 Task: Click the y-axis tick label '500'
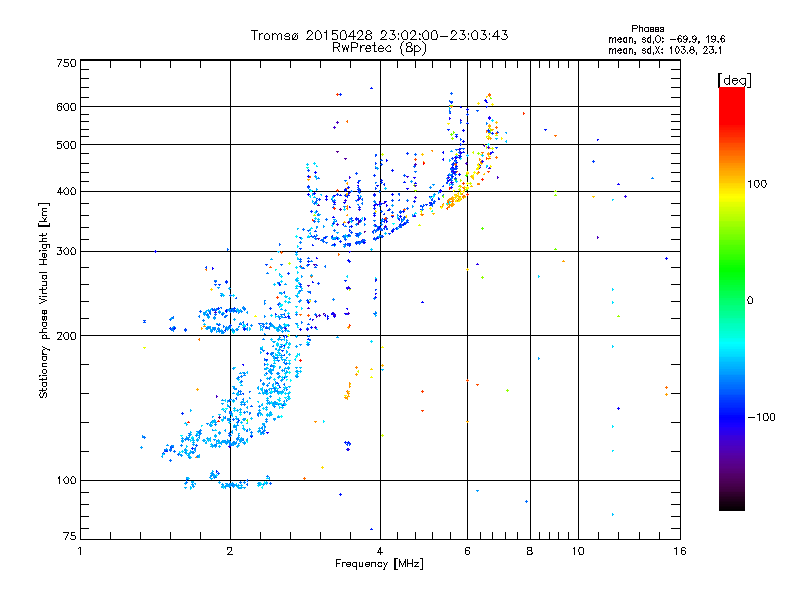pyautogui.click(x=67, y=145)
